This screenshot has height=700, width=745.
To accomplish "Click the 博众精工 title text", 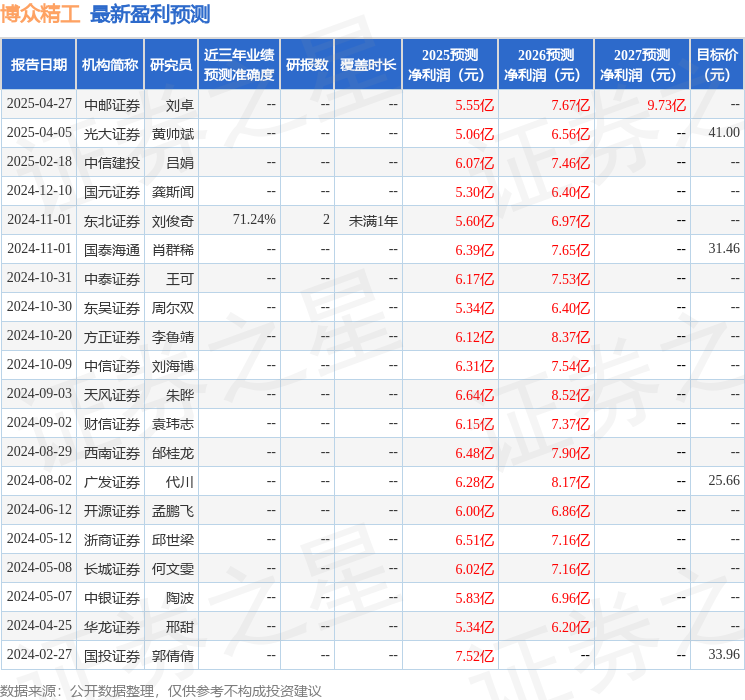I will pos(40,14).
